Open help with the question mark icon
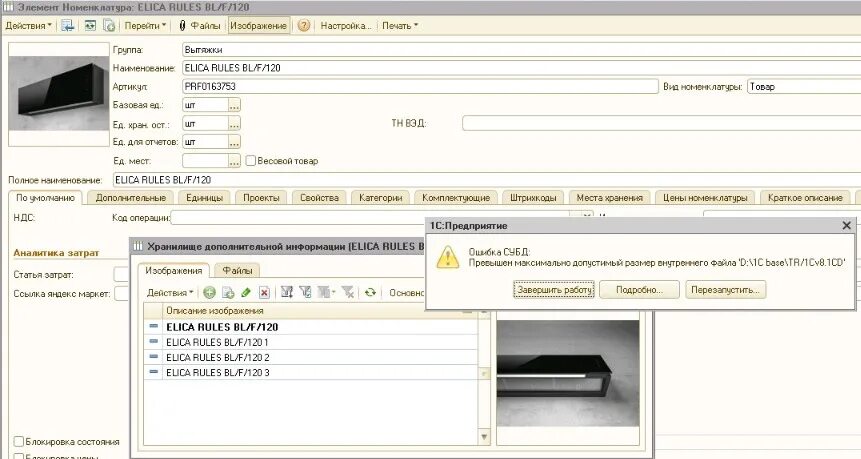Screen dimensions: 861x459 pos(304,25)
